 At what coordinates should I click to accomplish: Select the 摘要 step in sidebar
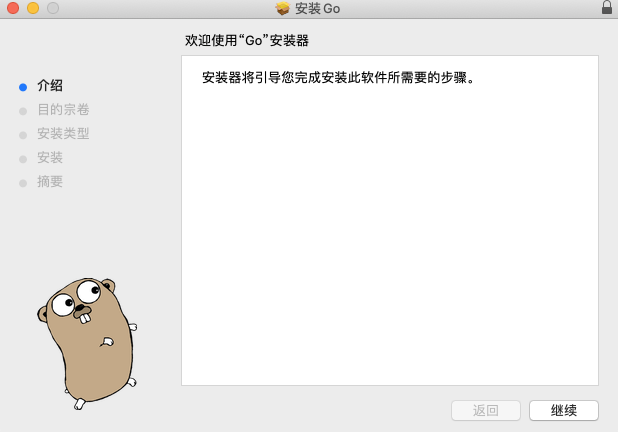pyautogui.click(x=50, y=182)
